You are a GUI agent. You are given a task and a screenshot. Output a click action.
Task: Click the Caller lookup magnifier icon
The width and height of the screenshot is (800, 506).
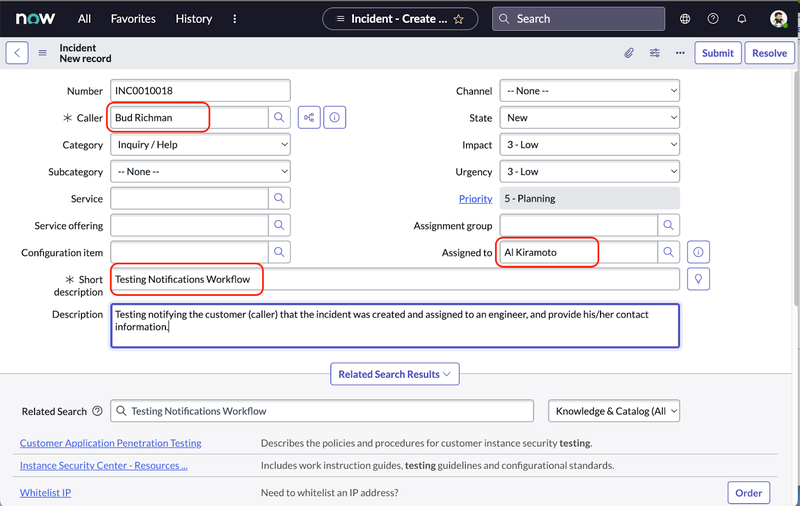coord(279,118)
